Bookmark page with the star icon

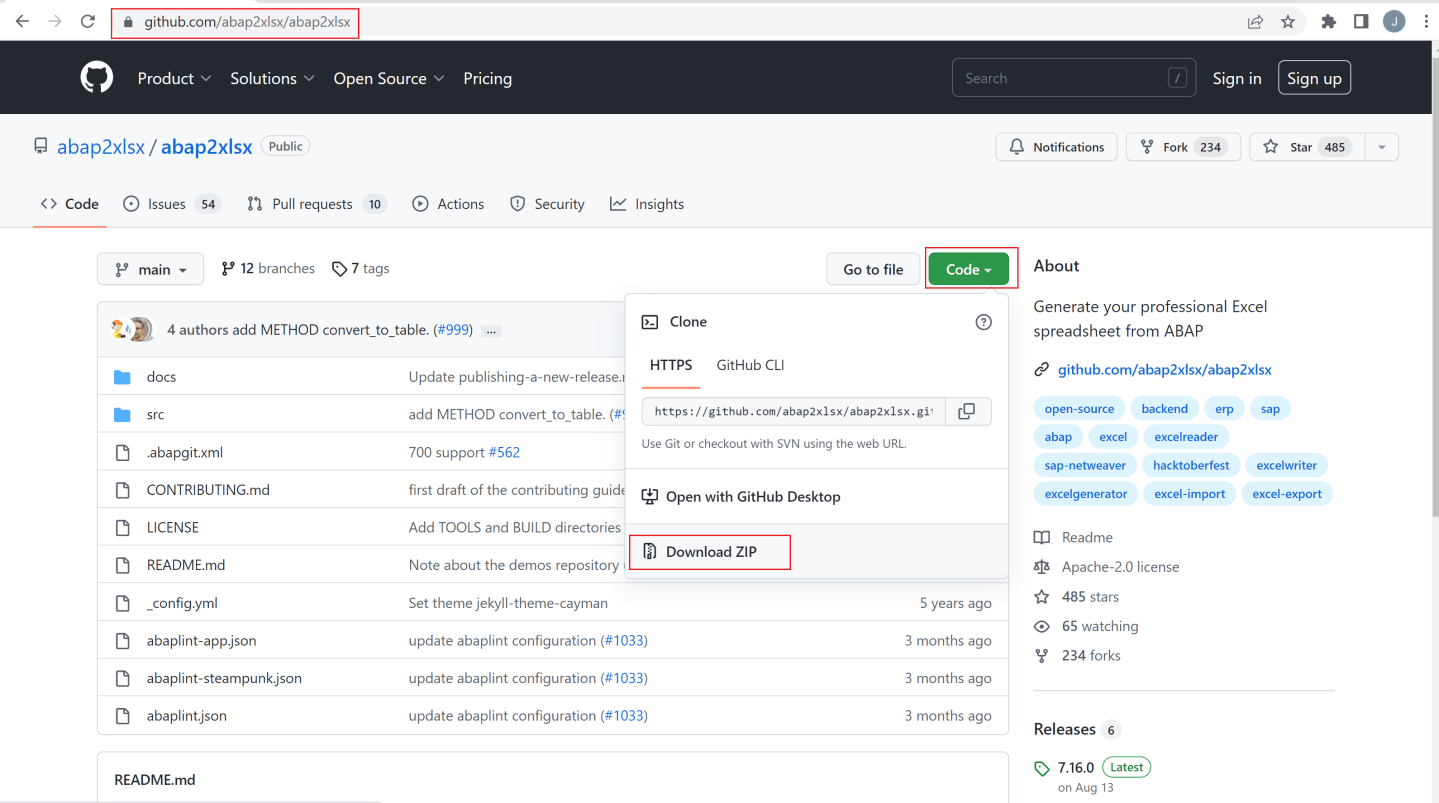click(1288, 21)
